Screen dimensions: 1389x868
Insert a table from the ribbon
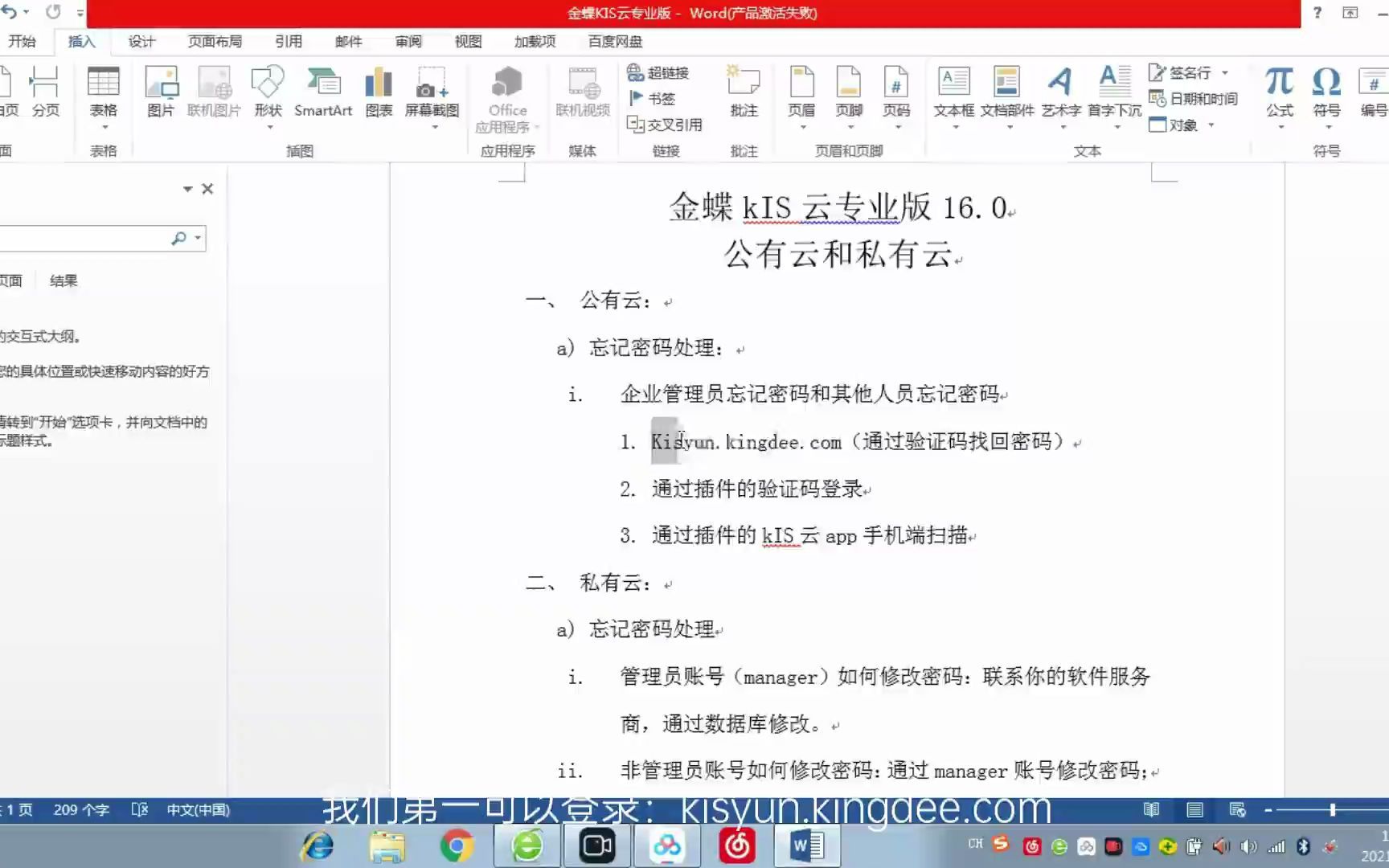103,96
